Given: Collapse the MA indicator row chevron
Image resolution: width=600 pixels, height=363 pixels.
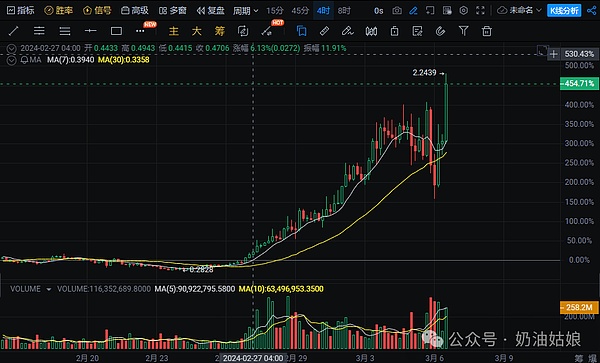Looking at the screenshot, I should click(11, 60).
